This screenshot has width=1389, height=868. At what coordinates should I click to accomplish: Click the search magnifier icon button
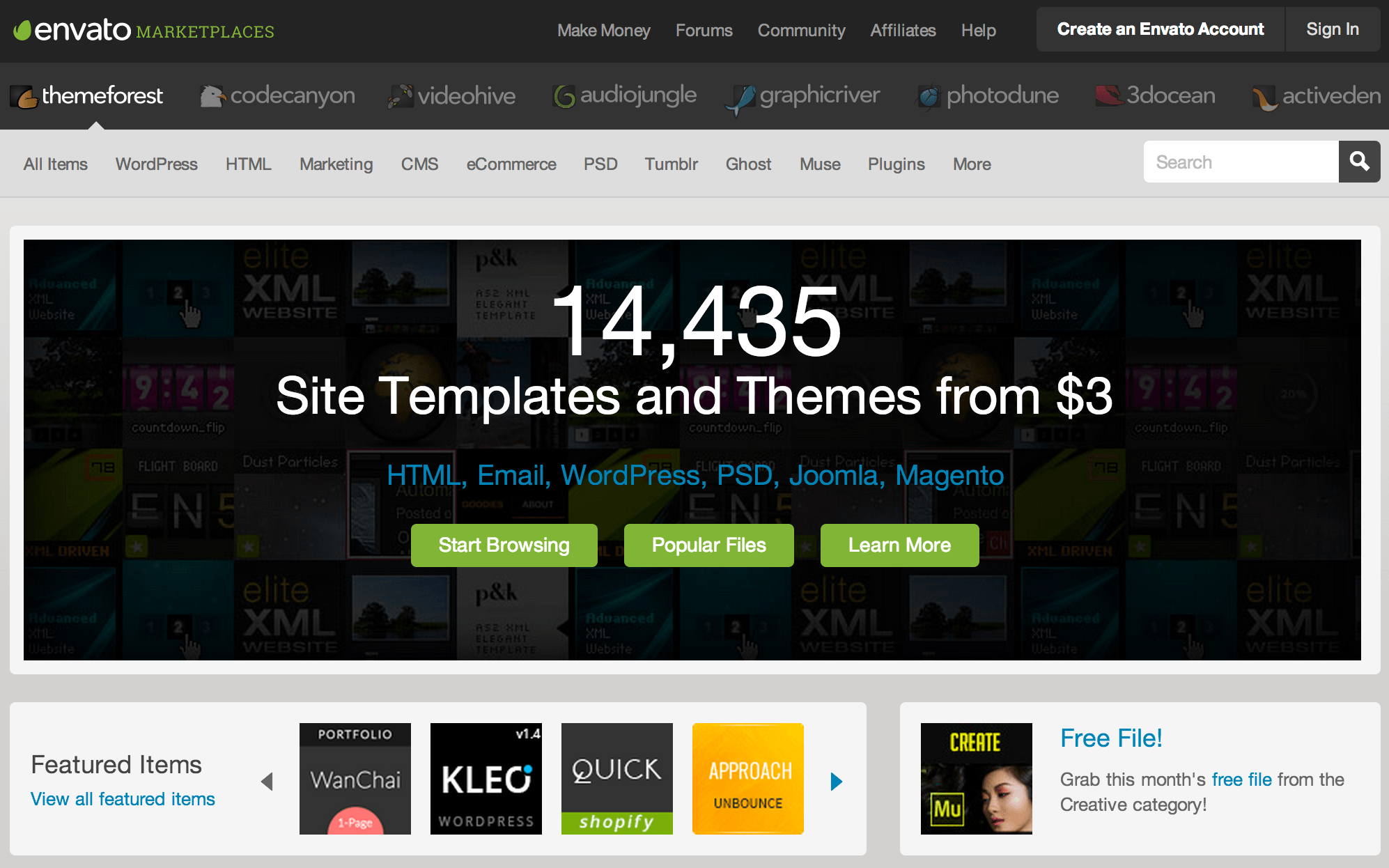1359,162
